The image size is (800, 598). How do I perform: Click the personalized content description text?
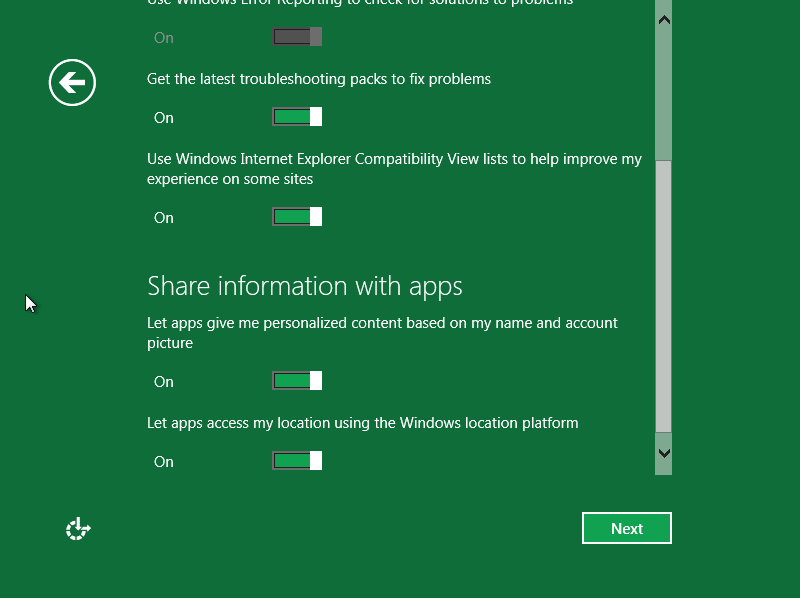pyautogui.click(x=382, y=332)
